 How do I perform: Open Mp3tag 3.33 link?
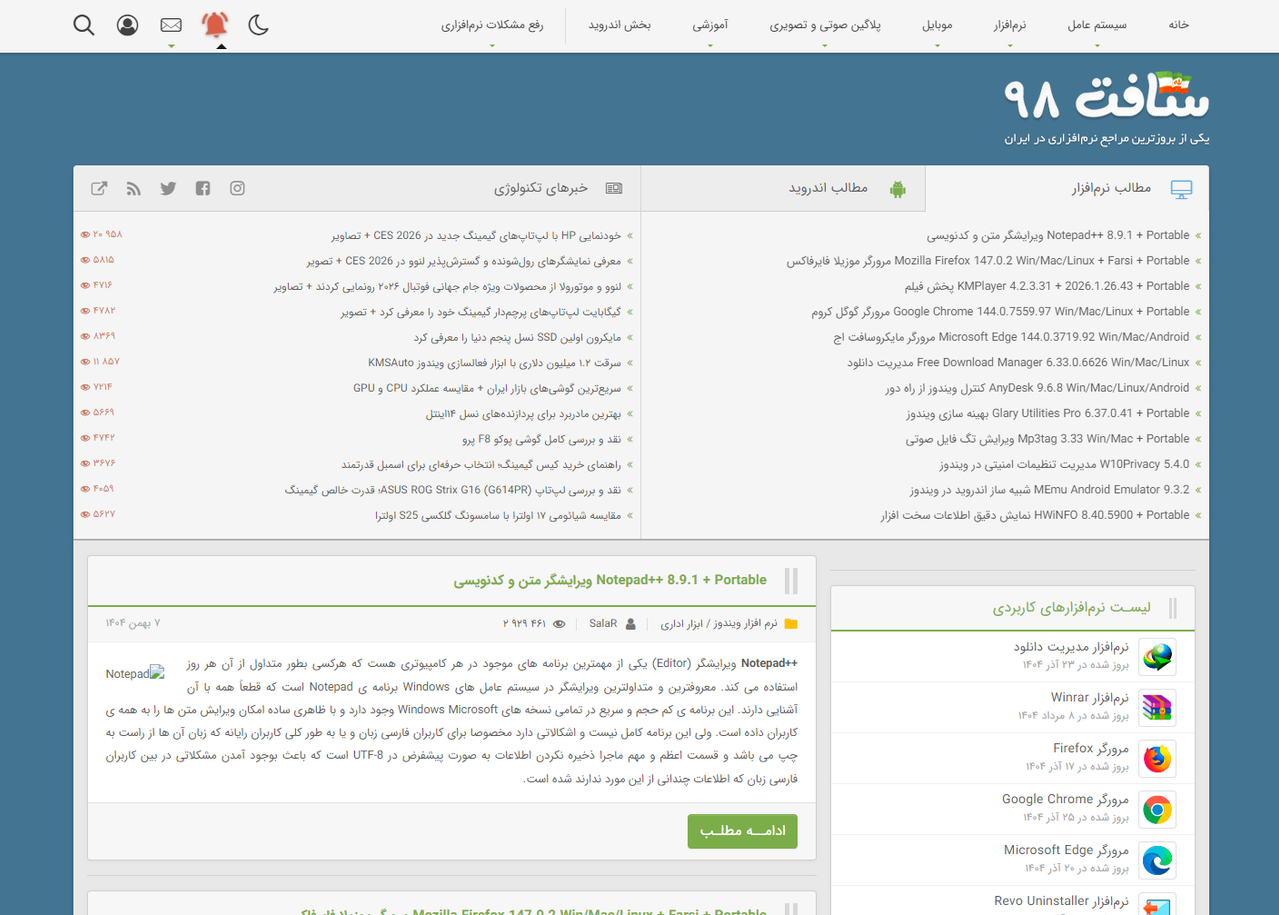coord(1048,438)
